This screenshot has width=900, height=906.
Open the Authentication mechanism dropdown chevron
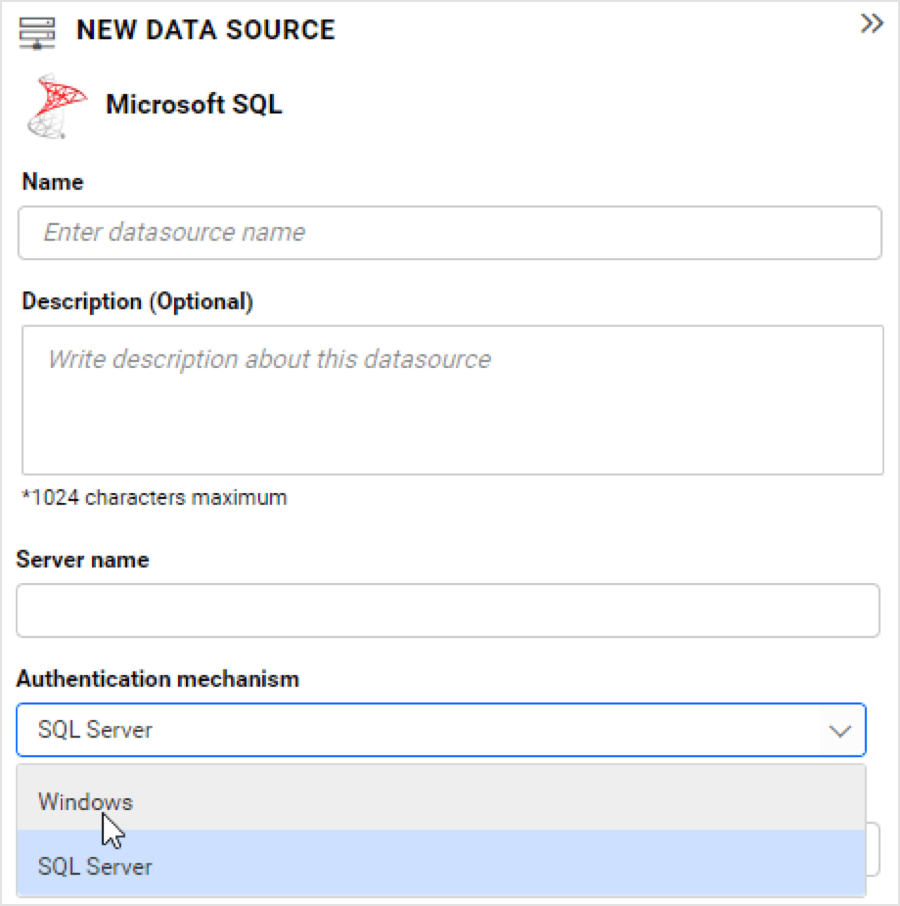point(840,730)
